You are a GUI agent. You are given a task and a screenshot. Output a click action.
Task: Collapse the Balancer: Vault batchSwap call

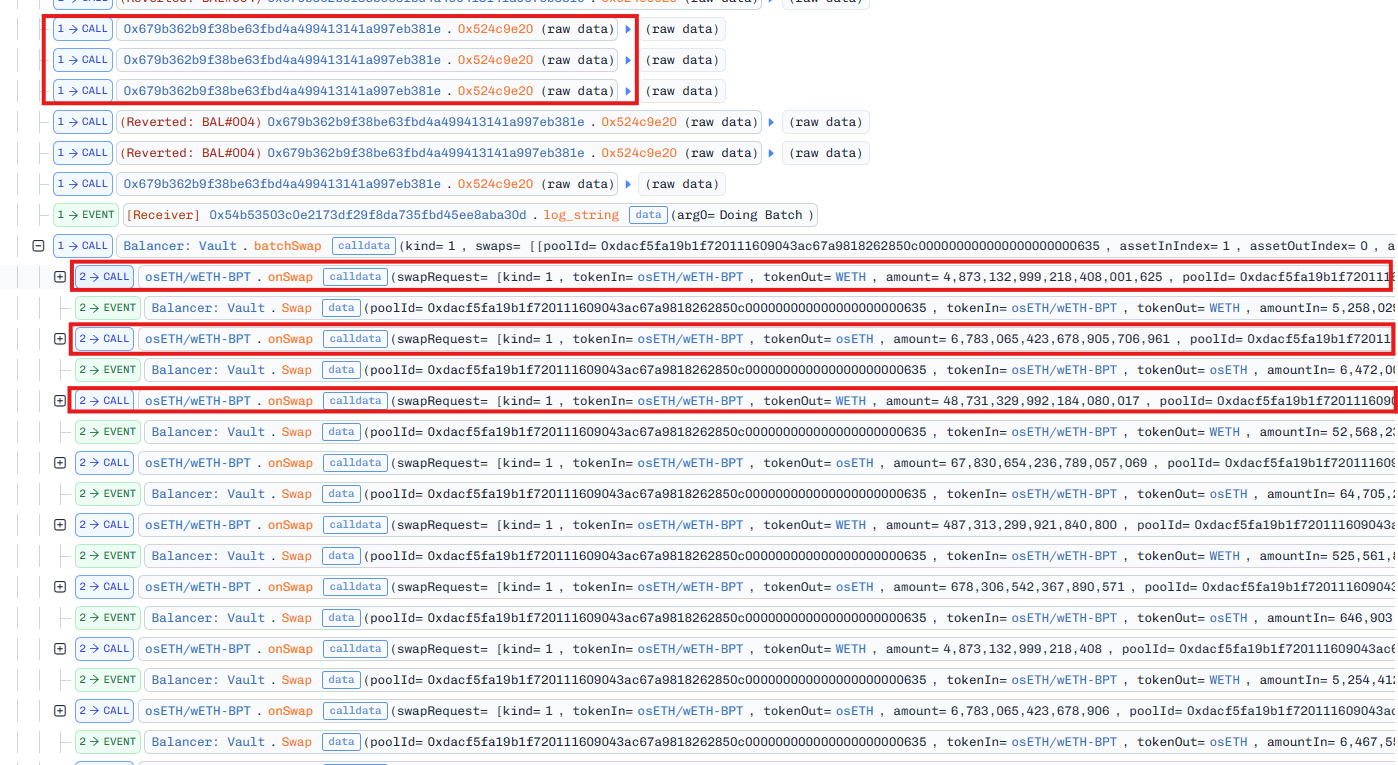38,245
